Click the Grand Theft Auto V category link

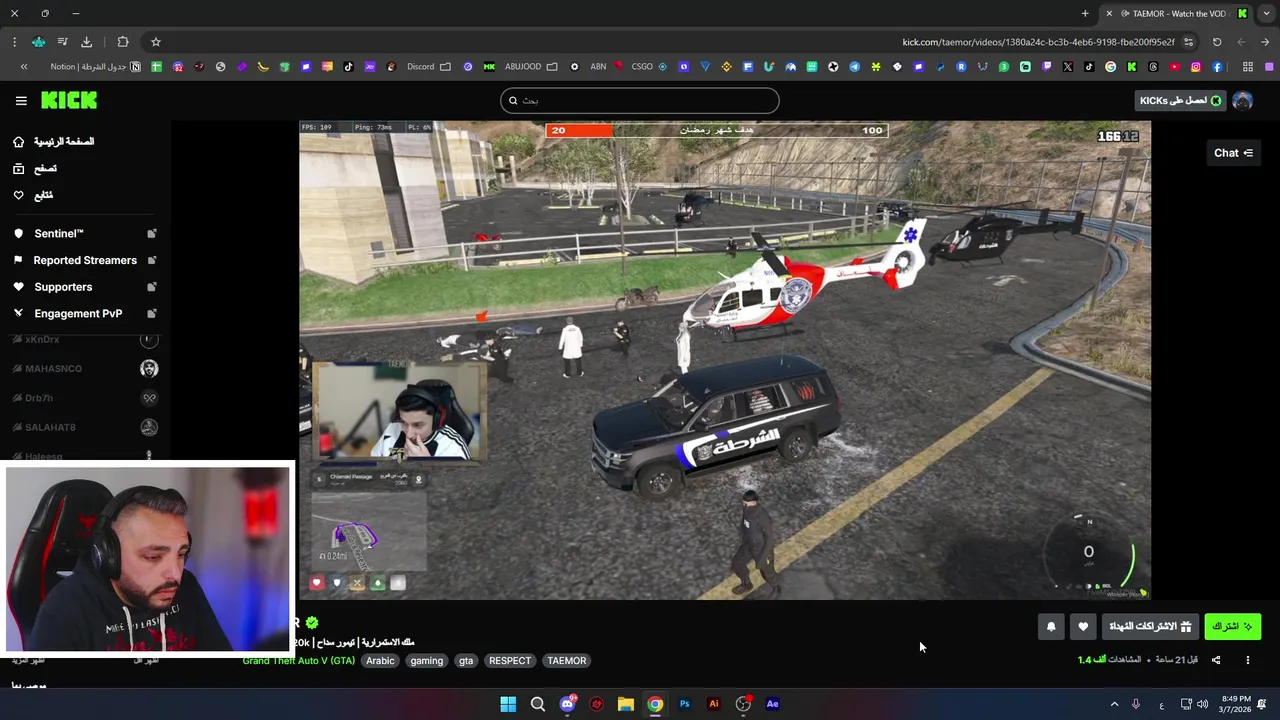pyautogui.click(x=298, y=661)
